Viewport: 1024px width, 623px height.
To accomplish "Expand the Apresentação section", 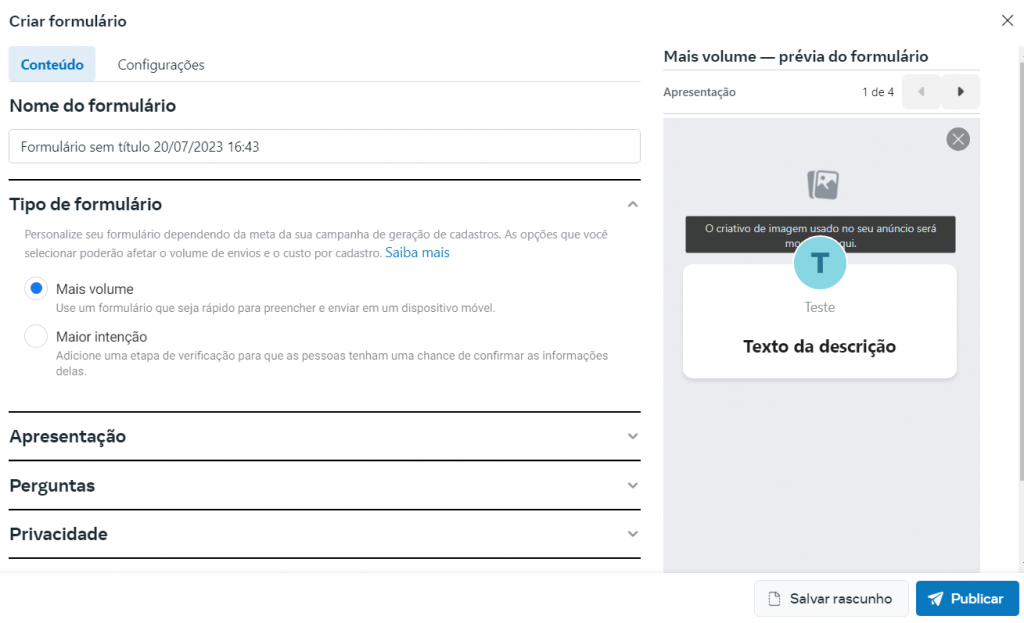I will (x=632, y=437).
